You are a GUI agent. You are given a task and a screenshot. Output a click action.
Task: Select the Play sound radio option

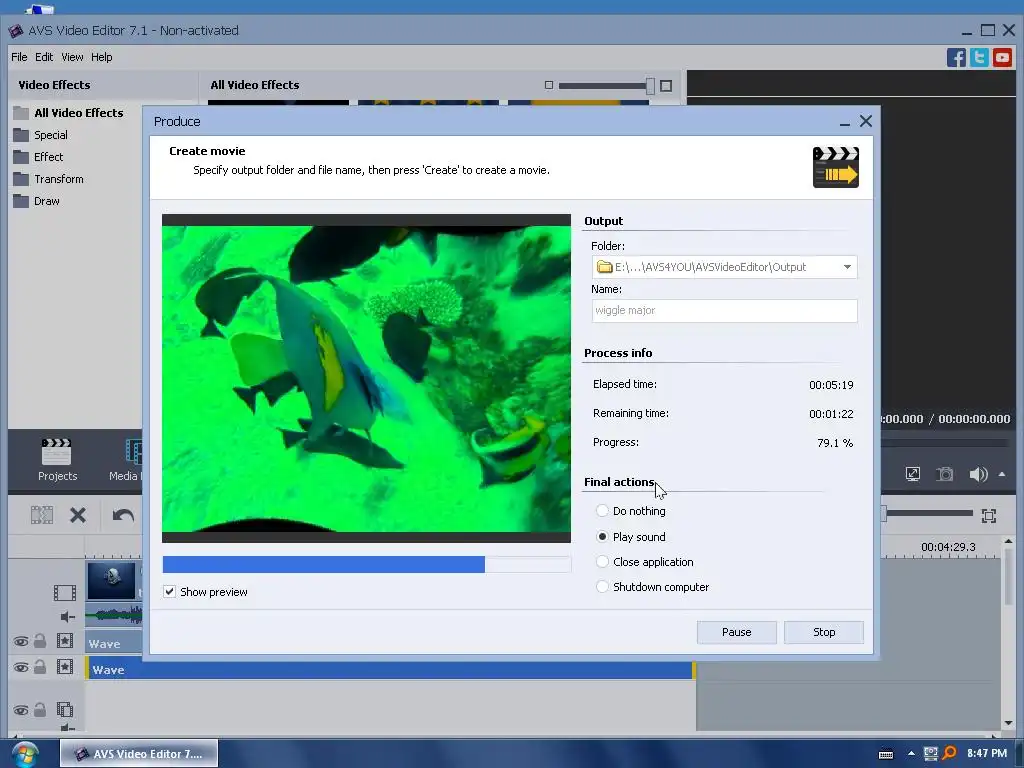(x=602, y=537)
